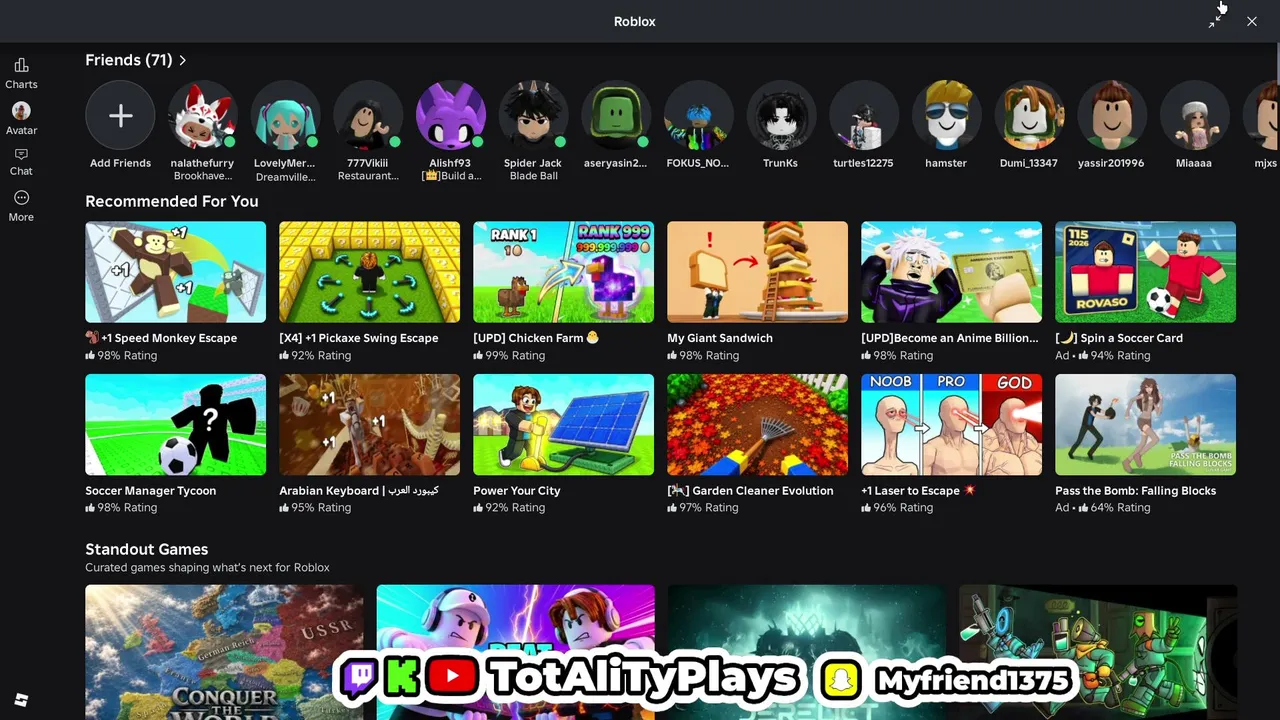
Task: Open My Giant Sandwich game thumbnail
Action: coord(758,272)
